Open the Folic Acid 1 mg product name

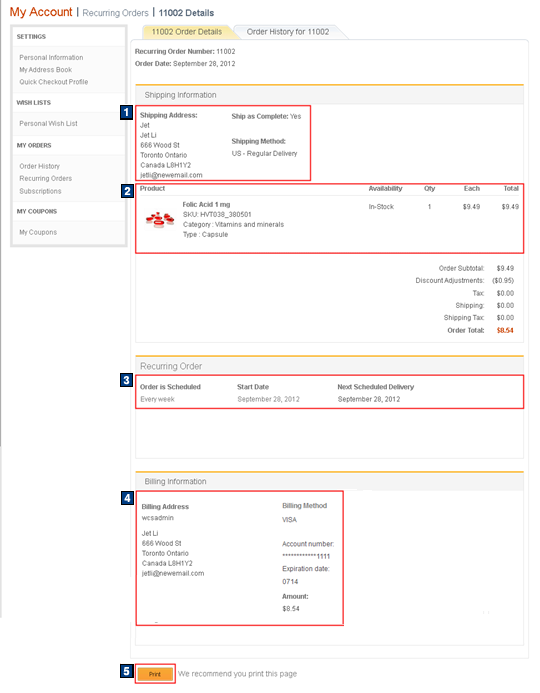206,205
